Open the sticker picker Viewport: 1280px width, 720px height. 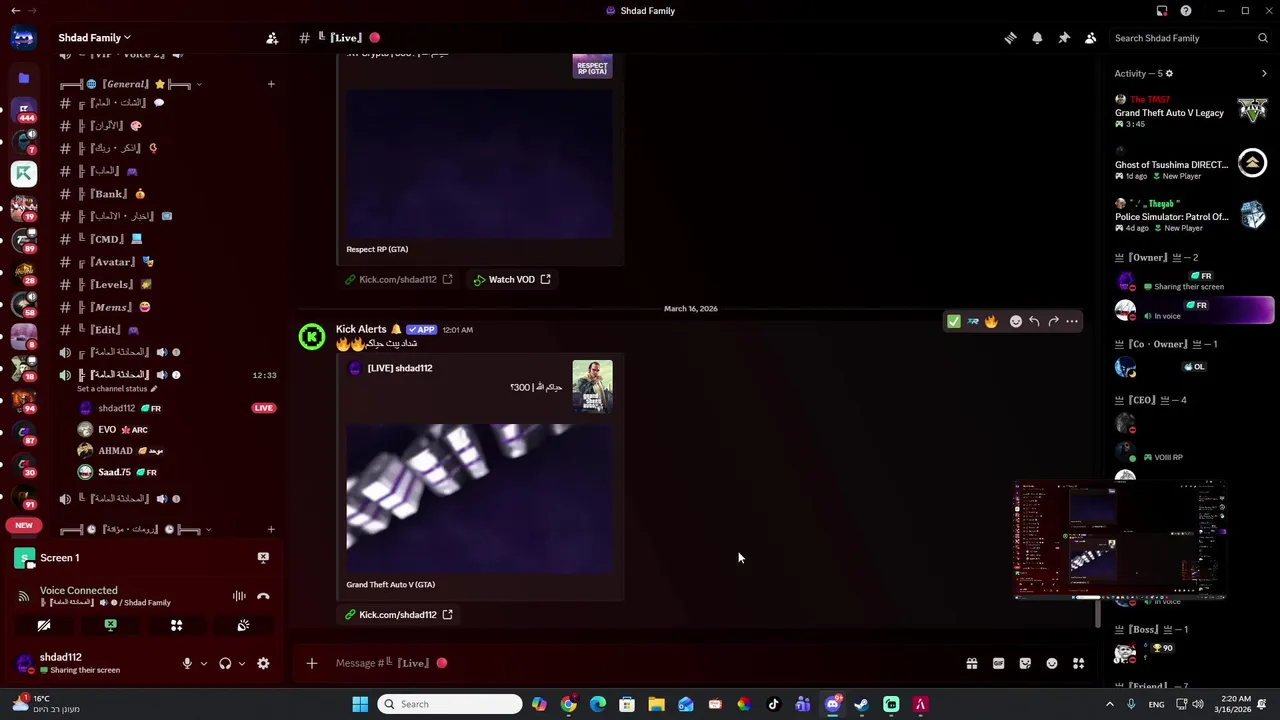point(1025,663)
